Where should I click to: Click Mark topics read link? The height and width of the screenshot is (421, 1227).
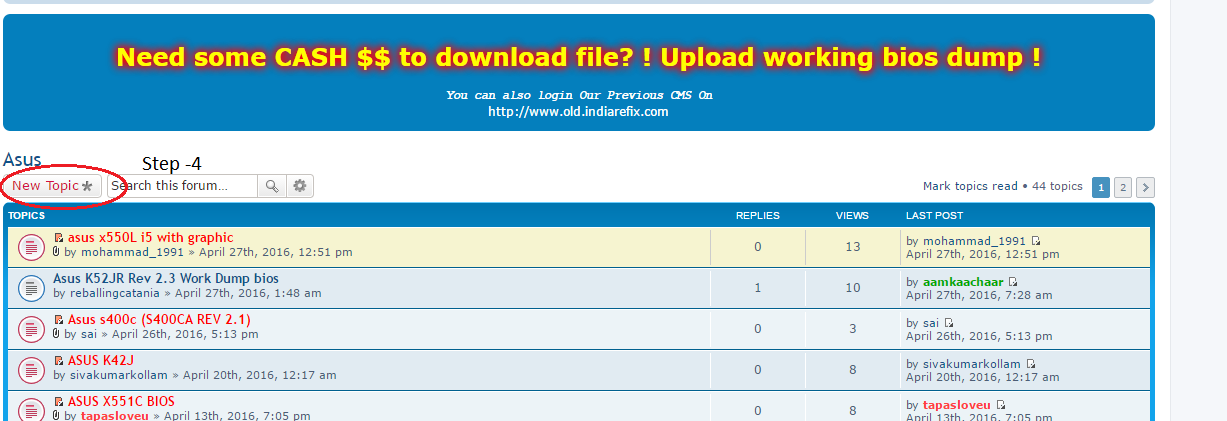tap(970, 186)
